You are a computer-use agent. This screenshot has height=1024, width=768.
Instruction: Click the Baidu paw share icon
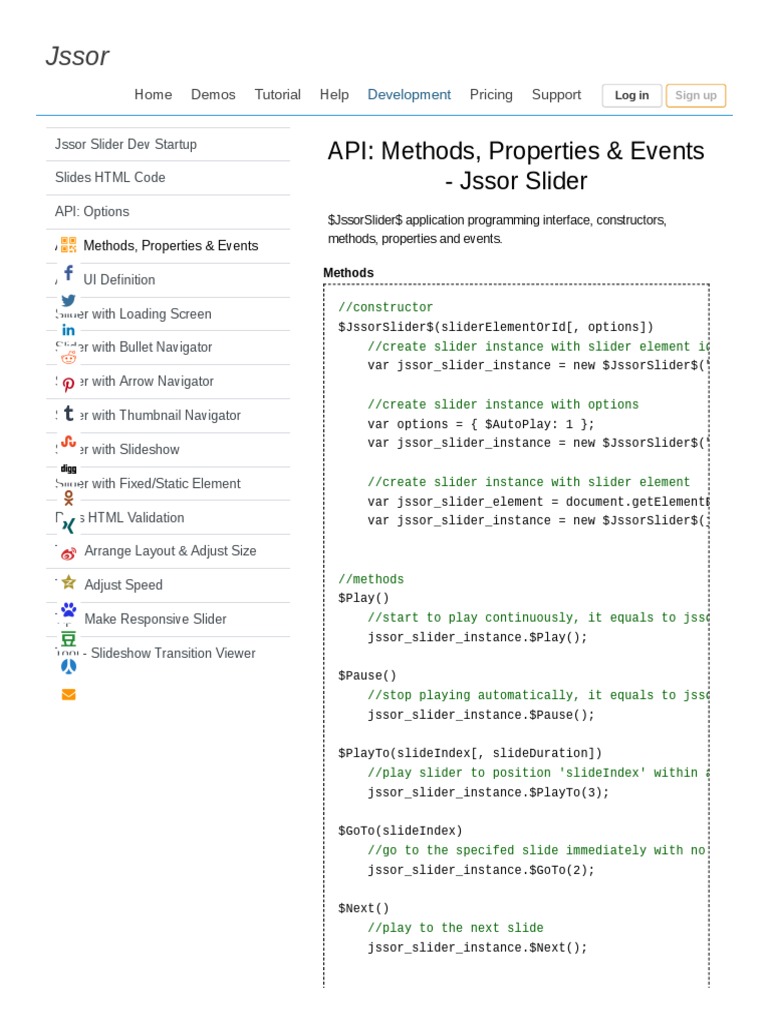click(68, 609)
